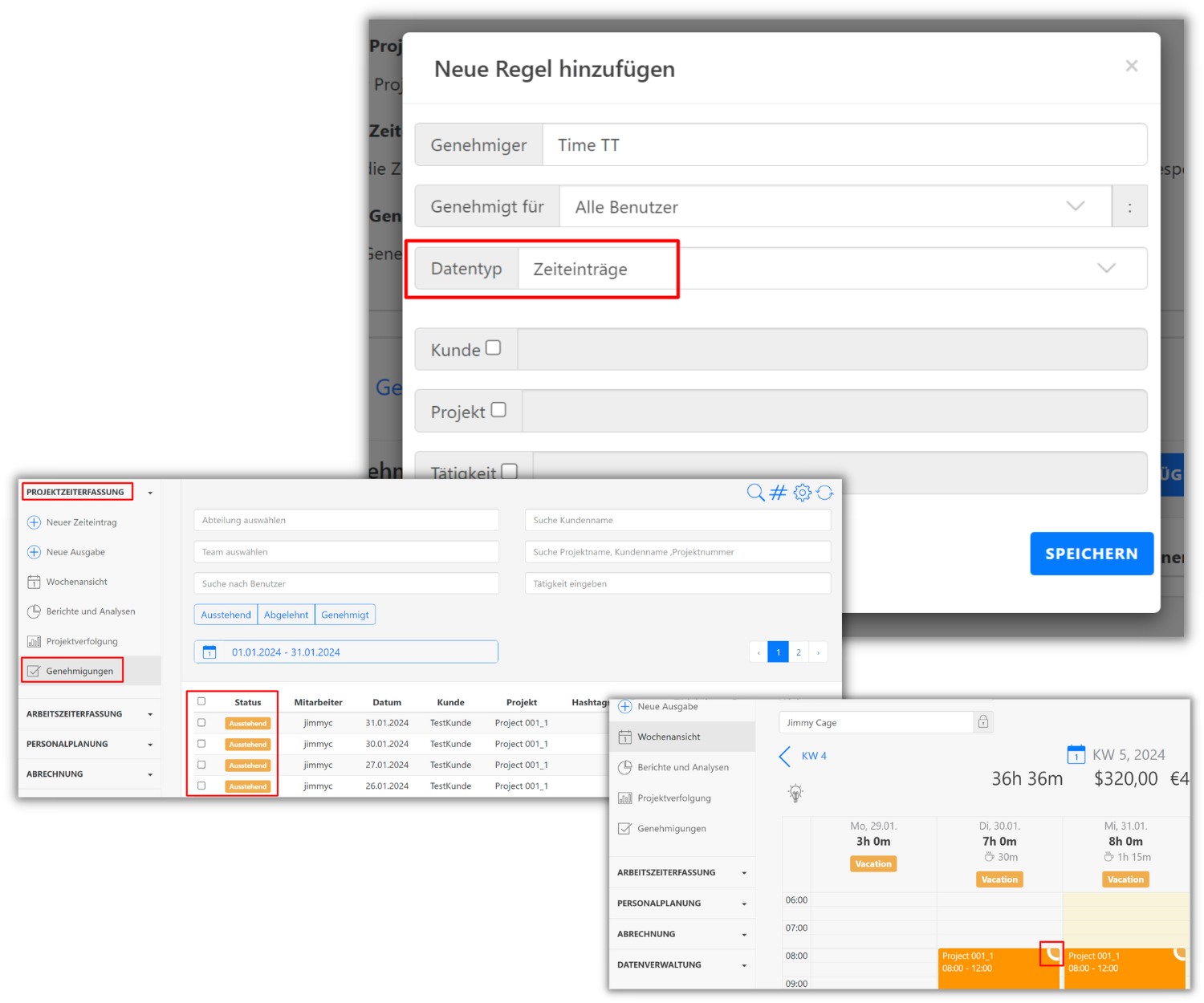Click the search magnifier icon
Viewport: 1204px width, 1003px height.
tap(755, 493)
